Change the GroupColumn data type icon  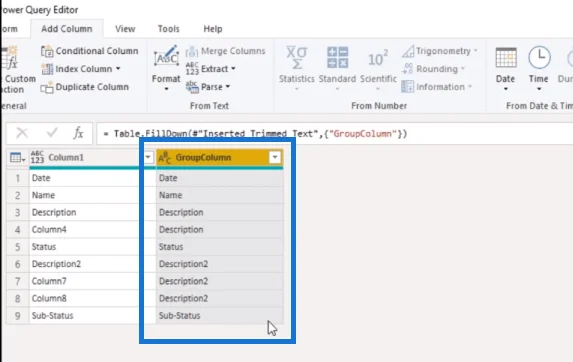(165, 158)
